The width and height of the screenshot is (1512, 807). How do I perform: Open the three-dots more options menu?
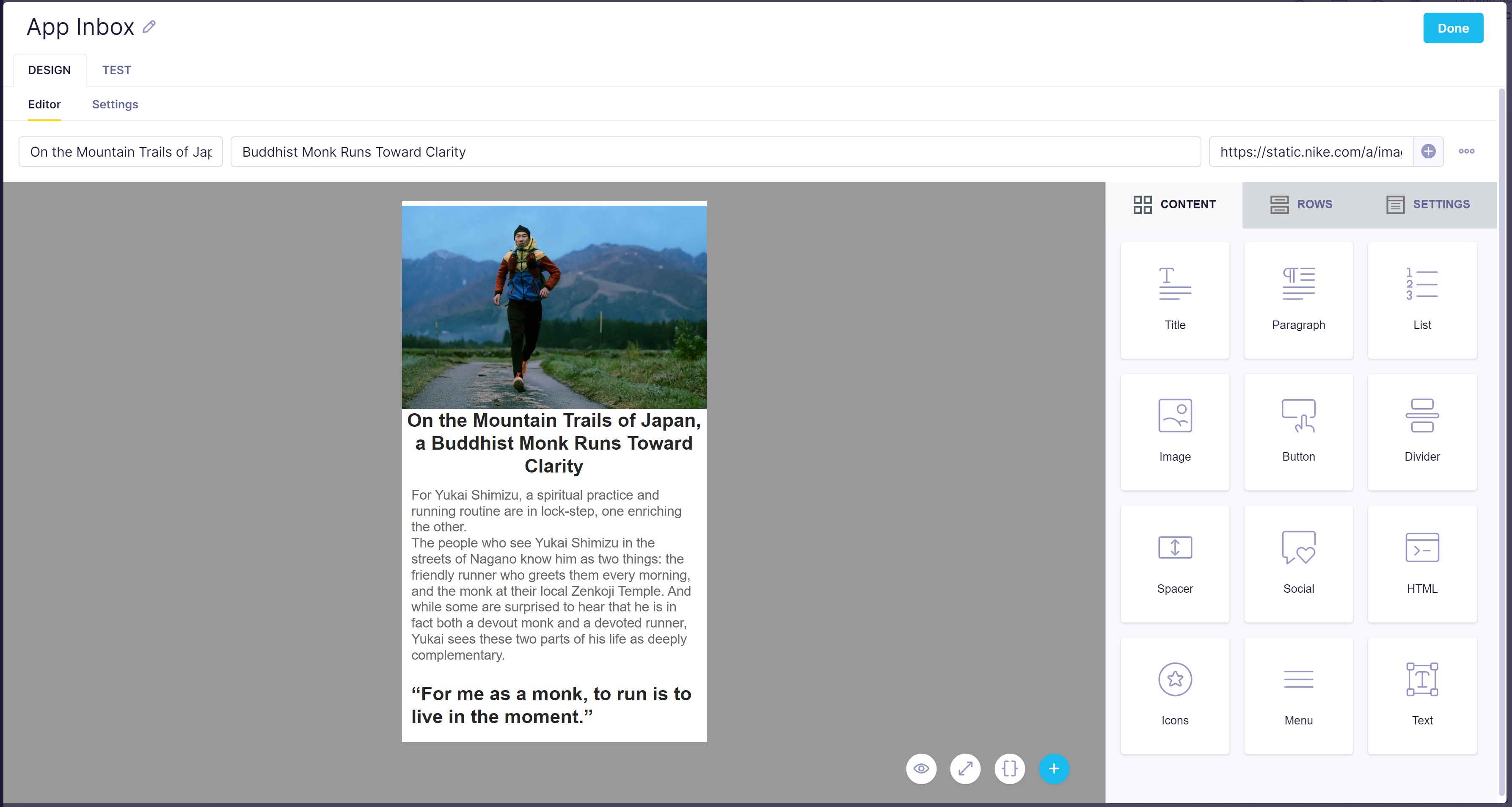[x=1466, y=152]
